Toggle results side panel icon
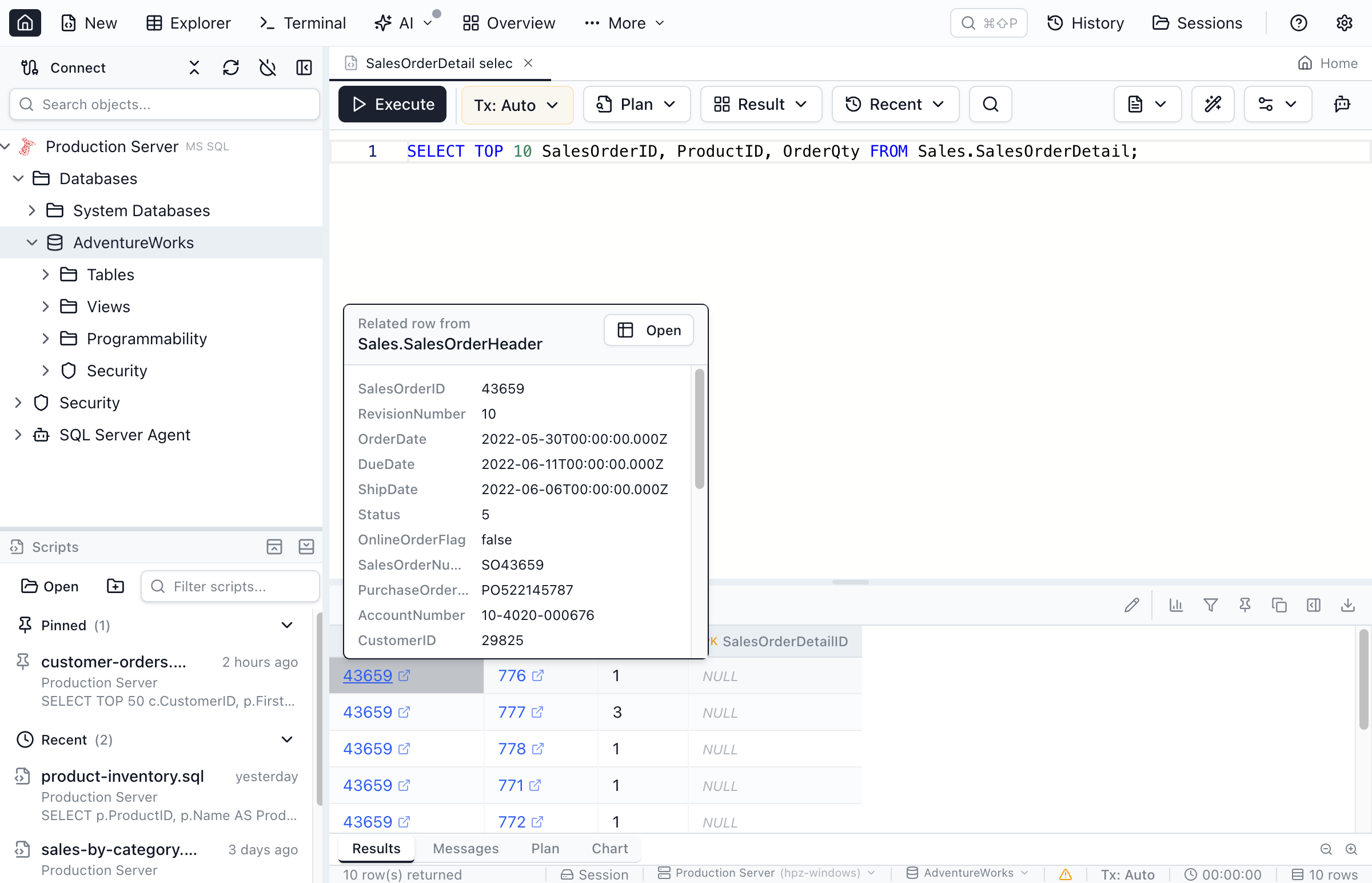1372x883 pixels. point(1314,606)
